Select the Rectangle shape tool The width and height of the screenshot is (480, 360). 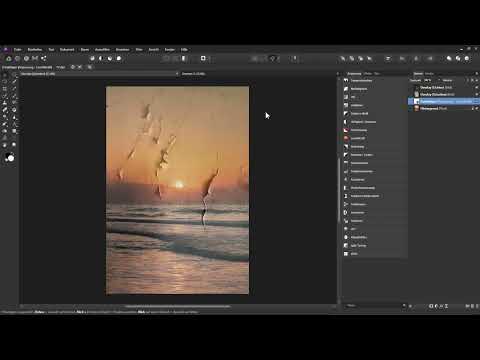[x=14, y=131]
